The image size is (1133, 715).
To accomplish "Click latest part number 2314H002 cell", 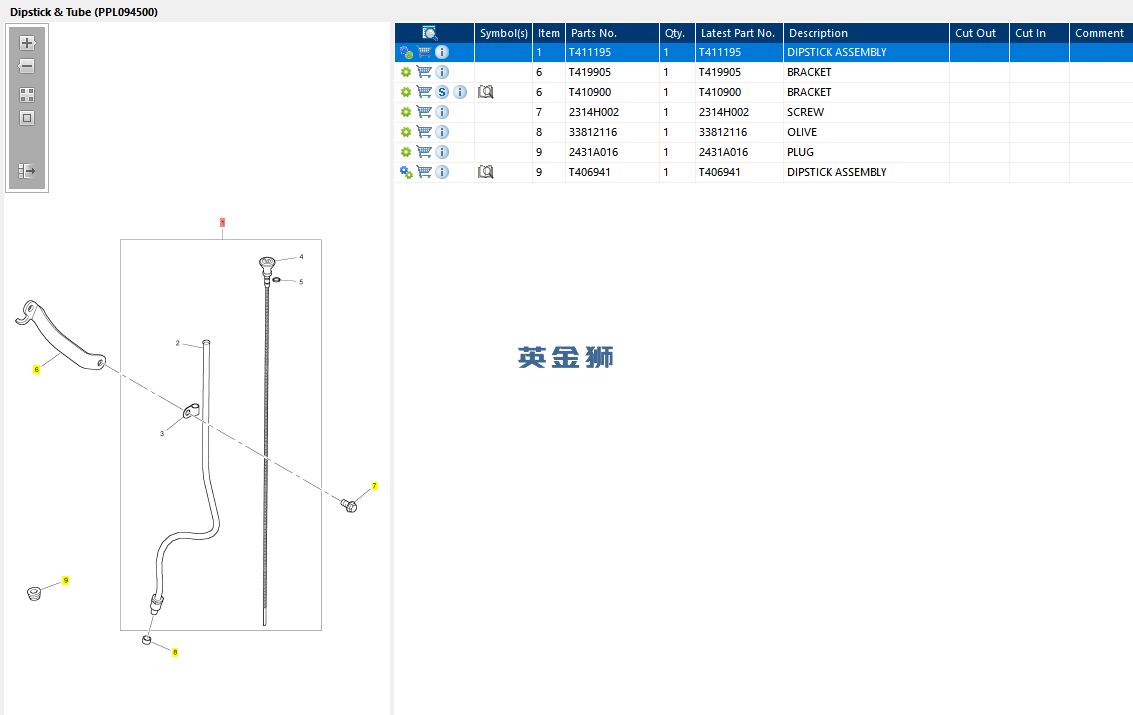I will [x=738, y=112].
